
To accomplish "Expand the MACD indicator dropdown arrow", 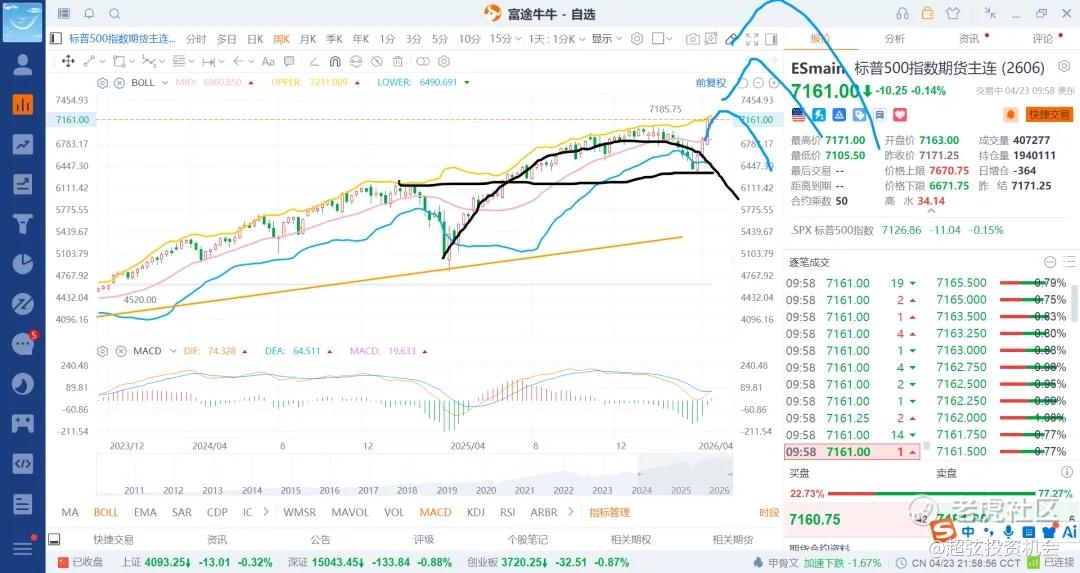I will pos(173,351).
